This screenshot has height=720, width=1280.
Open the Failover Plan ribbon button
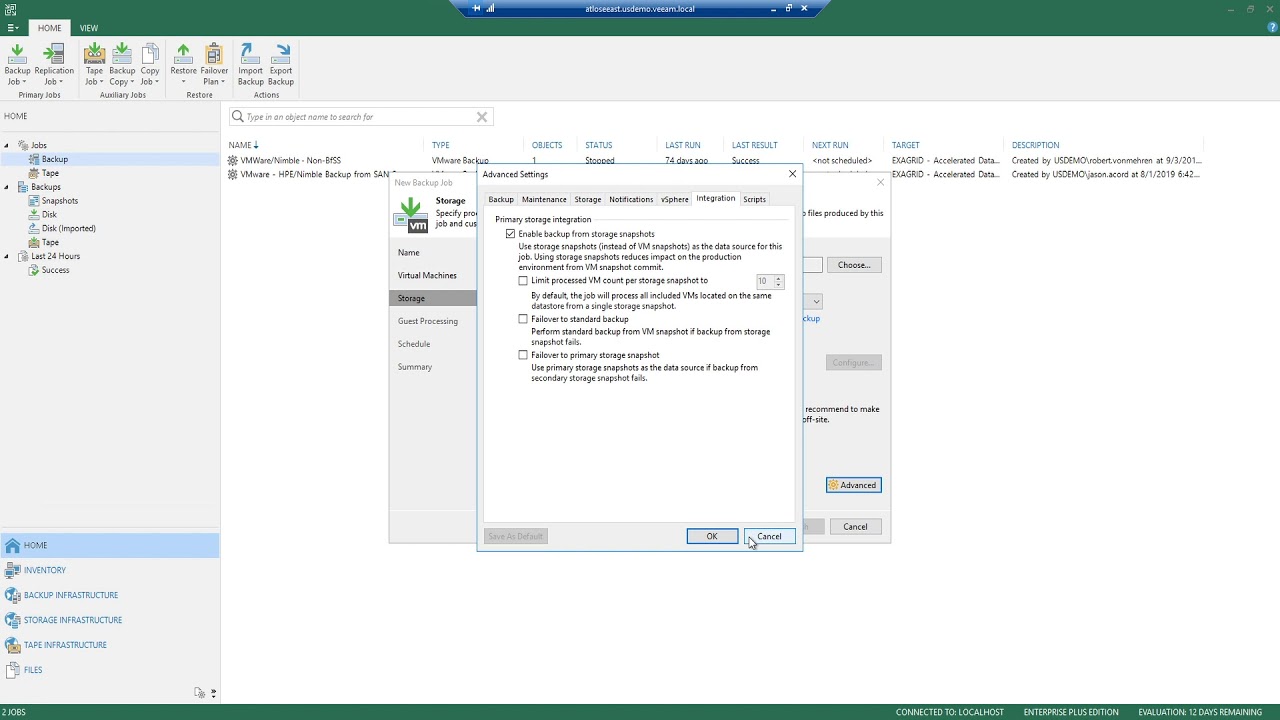click(x=214, y=65)
